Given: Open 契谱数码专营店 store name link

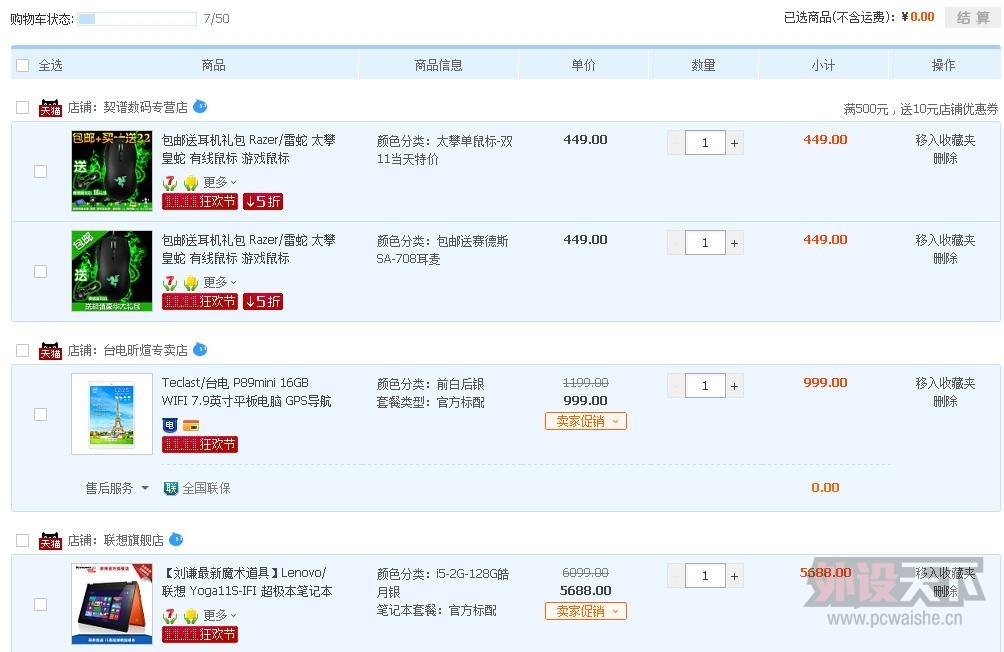Looking at the screenshot, I should [x=145, y=108].
